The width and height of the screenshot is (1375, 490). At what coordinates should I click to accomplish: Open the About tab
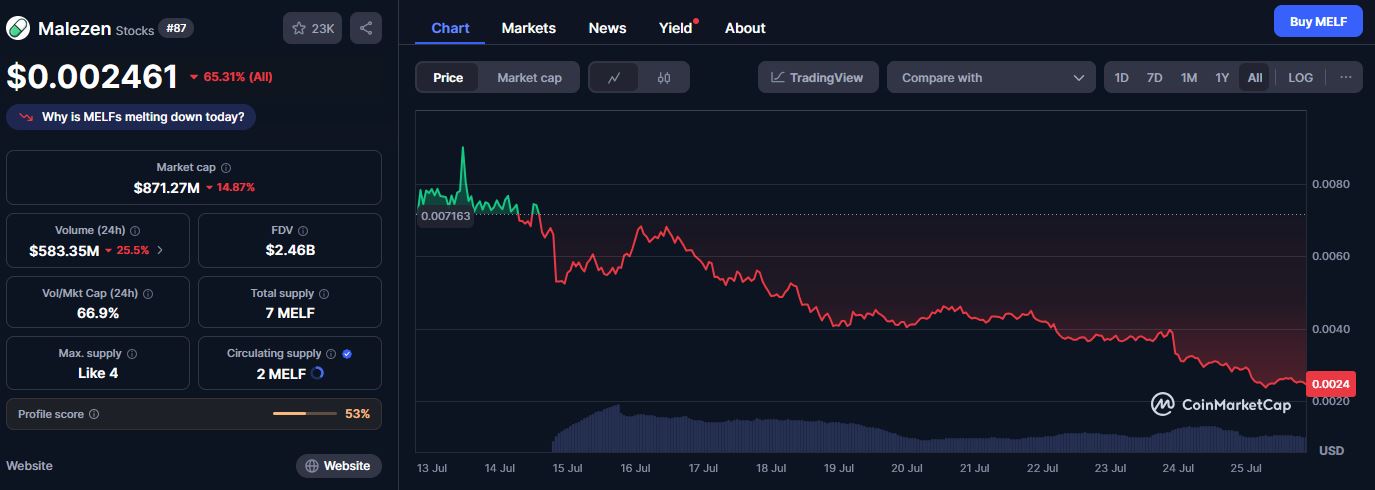pyautogui.click(x=745, y=28)
